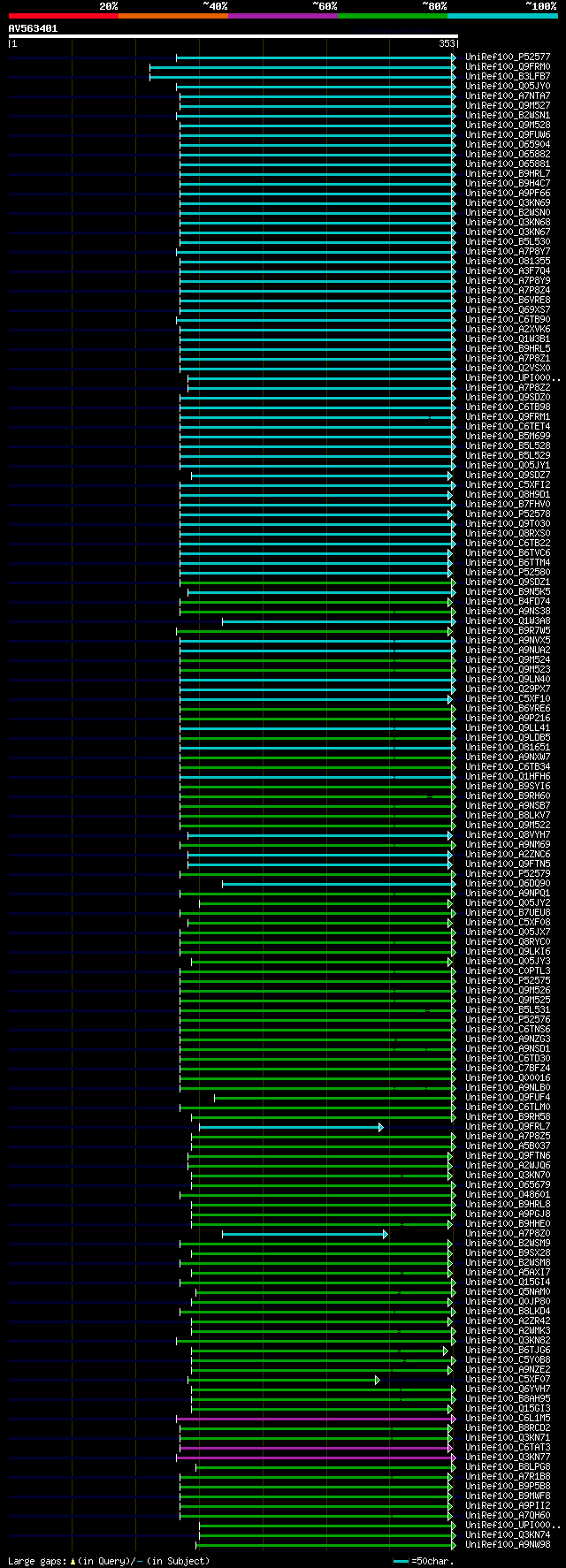Open hit UniRef100_B8LPG8
Image resolution: width=566 pixels, height=1568 pixels.
(508, 1467)
